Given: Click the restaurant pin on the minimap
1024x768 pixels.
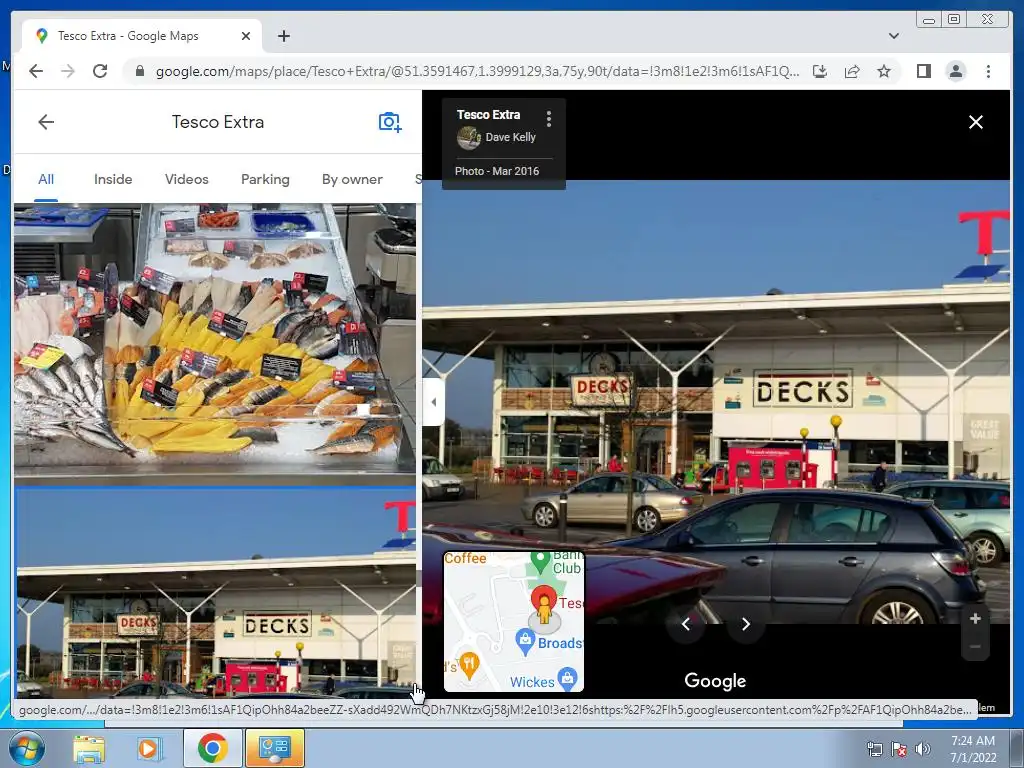Looking at the screenshot, I should (470, 665).
